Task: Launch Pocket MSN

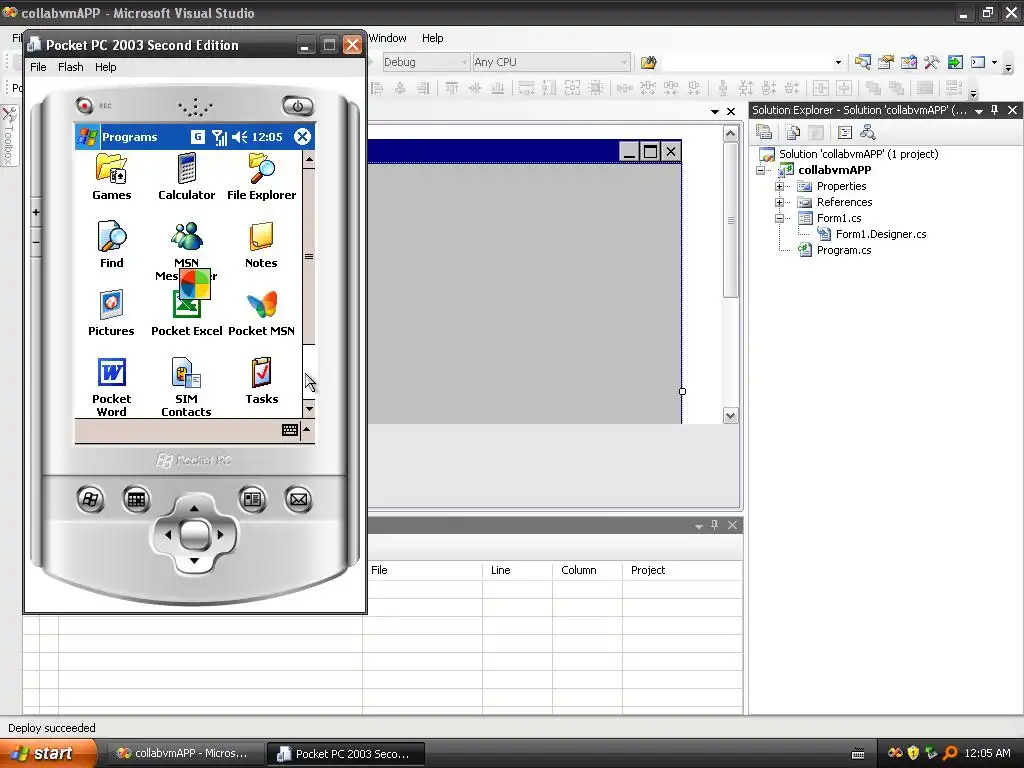Action: coord(261,312)
